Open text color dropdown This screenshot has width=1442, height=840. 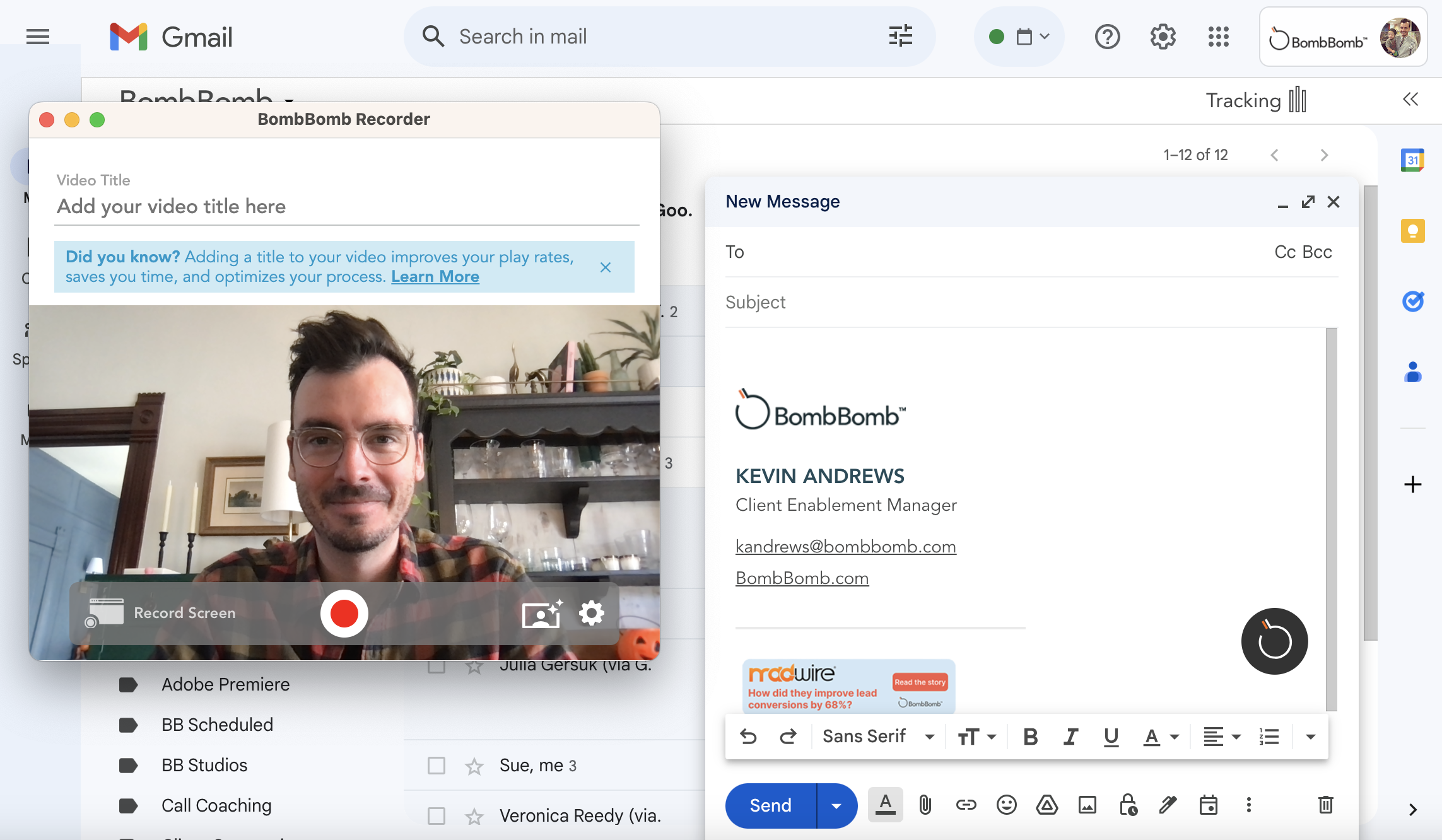click(x=1161, y=737)
